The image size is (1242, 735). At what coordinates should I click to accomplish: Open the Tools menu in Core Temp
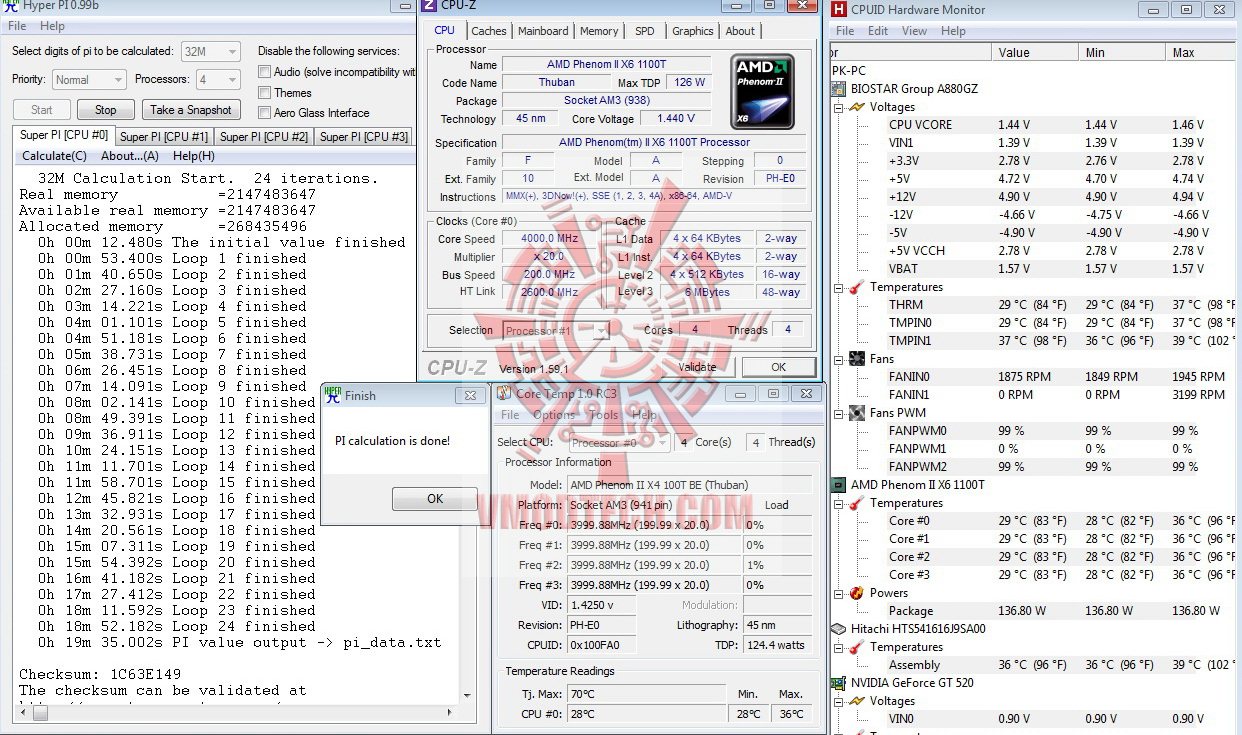coord(603,415)
